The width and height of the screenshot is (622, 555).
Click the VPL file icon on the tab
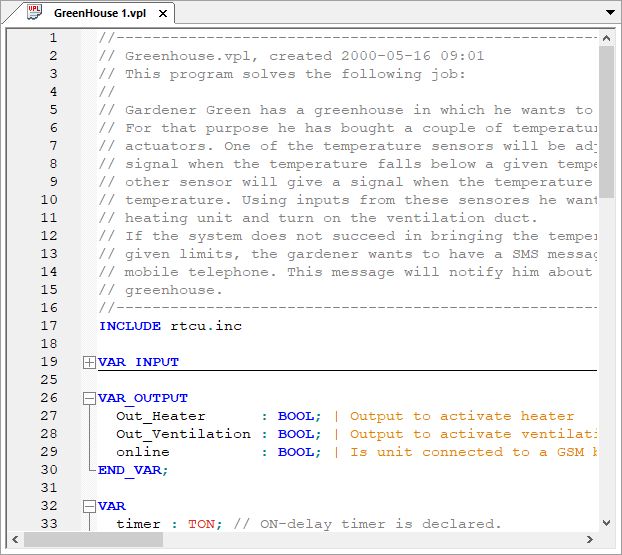click(x=35, y=13)
